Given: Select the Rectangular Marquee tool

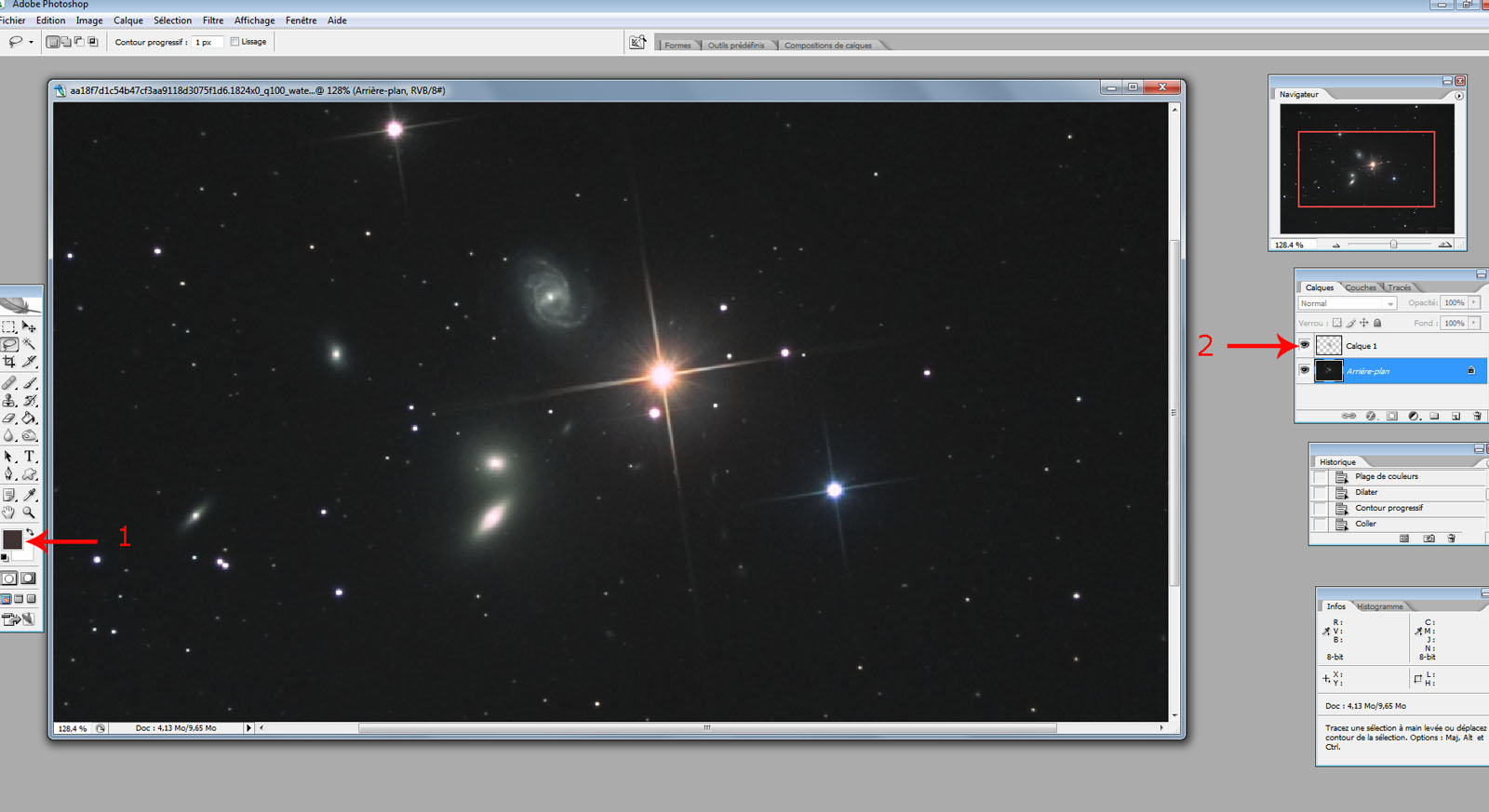Looking at the screenshot, I should pos(9,326).
